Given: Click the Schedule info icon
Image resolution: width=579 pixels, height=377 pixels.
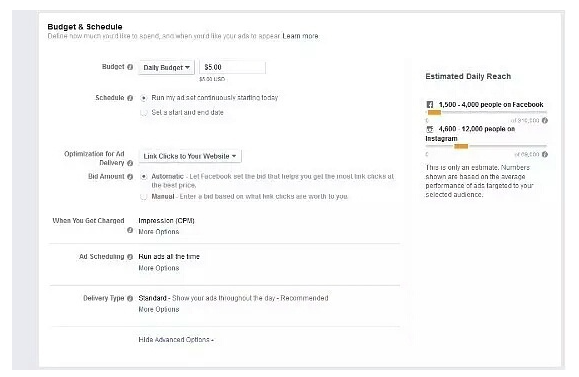Looking at the screenshot, I should point(130,98).
